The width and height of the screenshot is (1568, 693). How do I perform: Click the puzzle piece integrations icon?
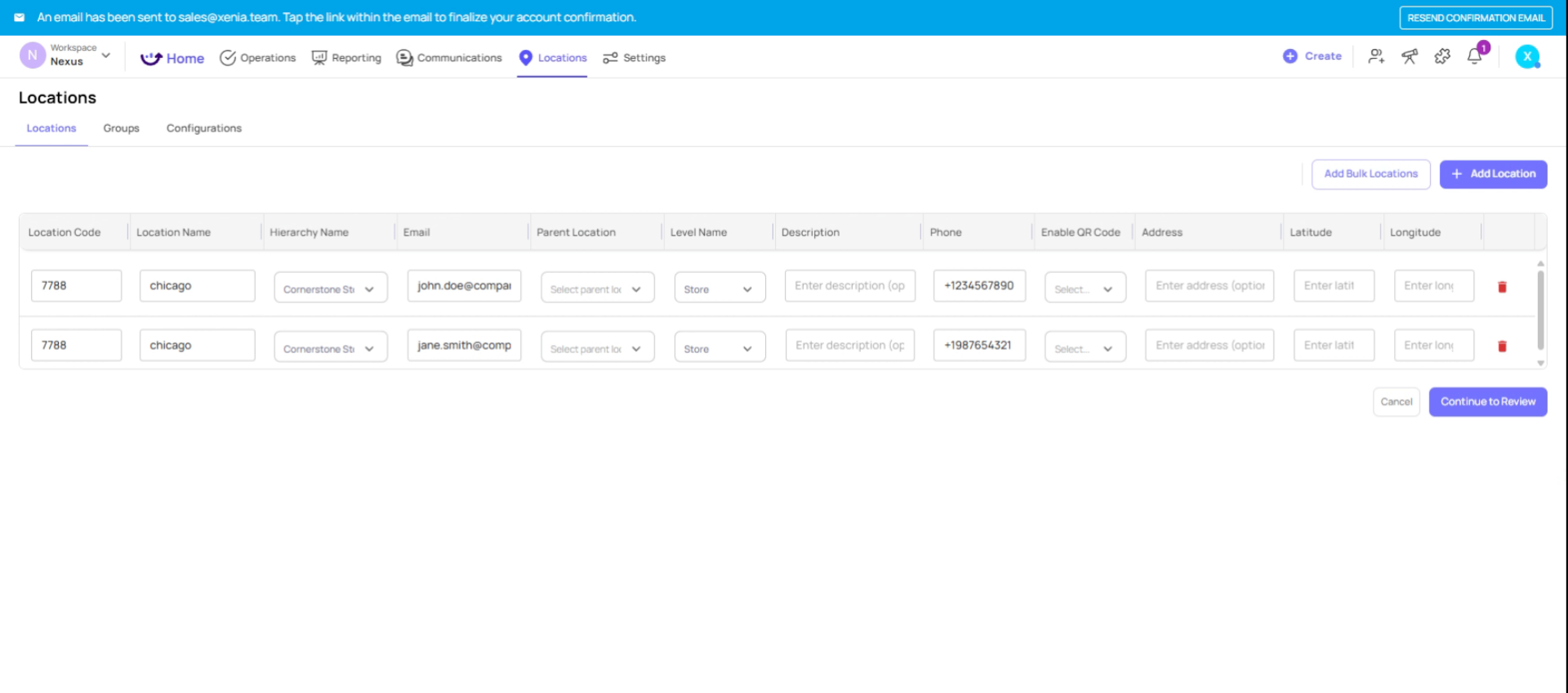pos(1442,56)
